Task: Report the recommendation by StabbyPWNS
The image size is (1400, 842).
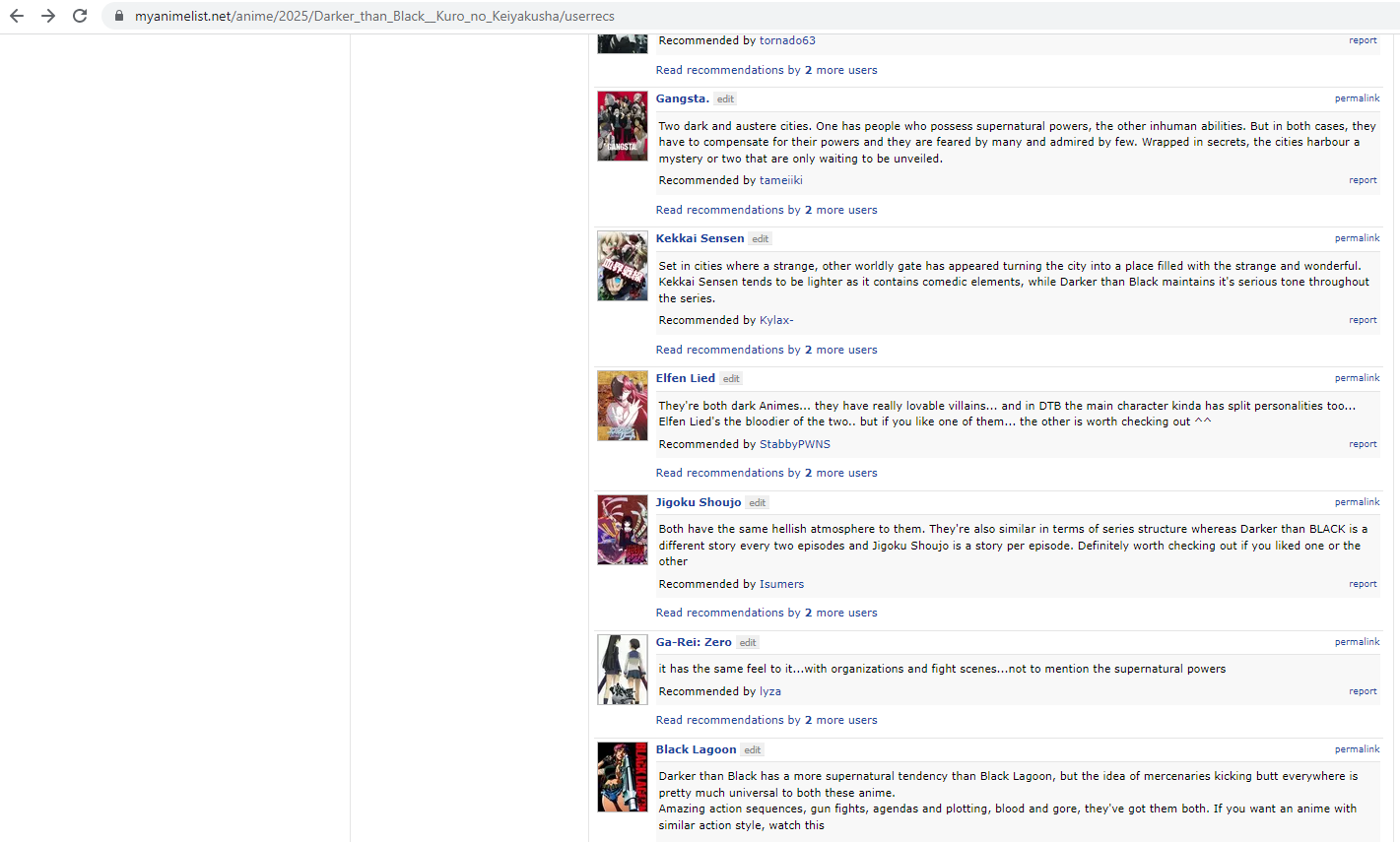Action: click(1363, 444)
